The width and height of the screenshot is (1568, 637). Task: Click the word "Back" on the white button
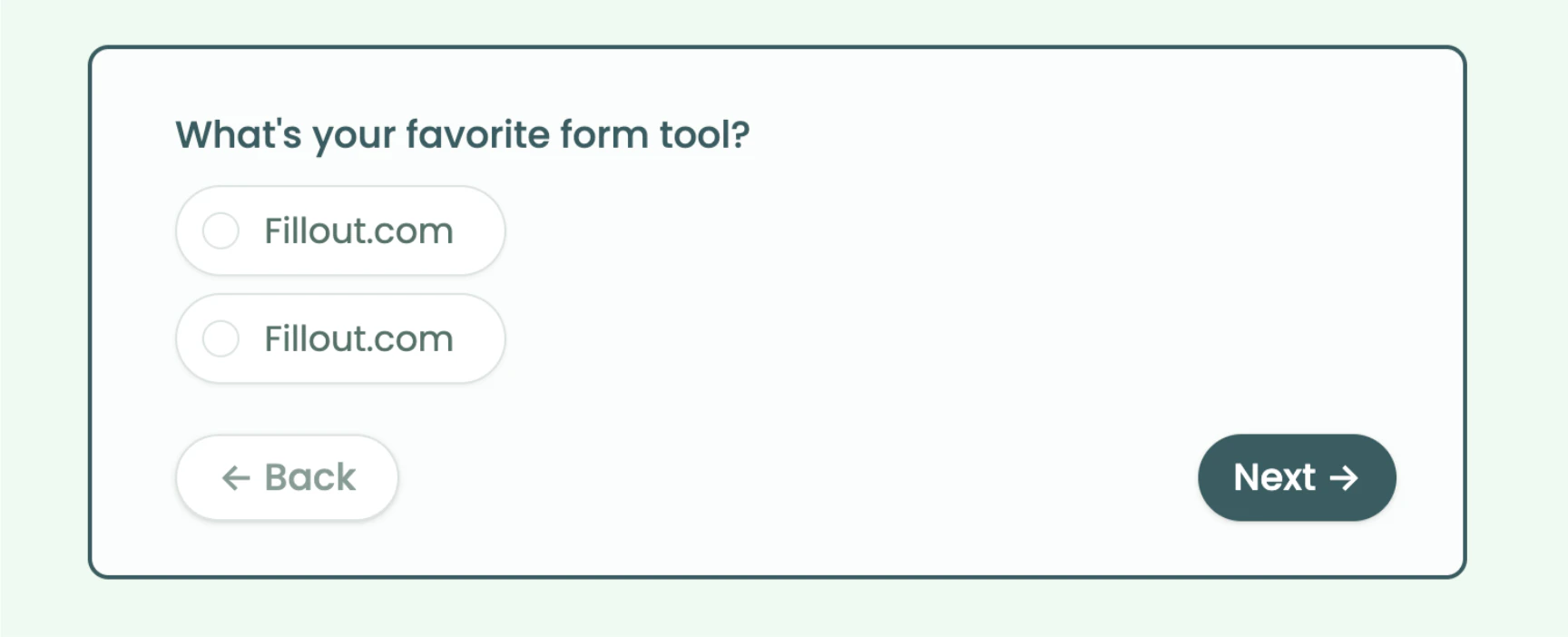[310, 477]
